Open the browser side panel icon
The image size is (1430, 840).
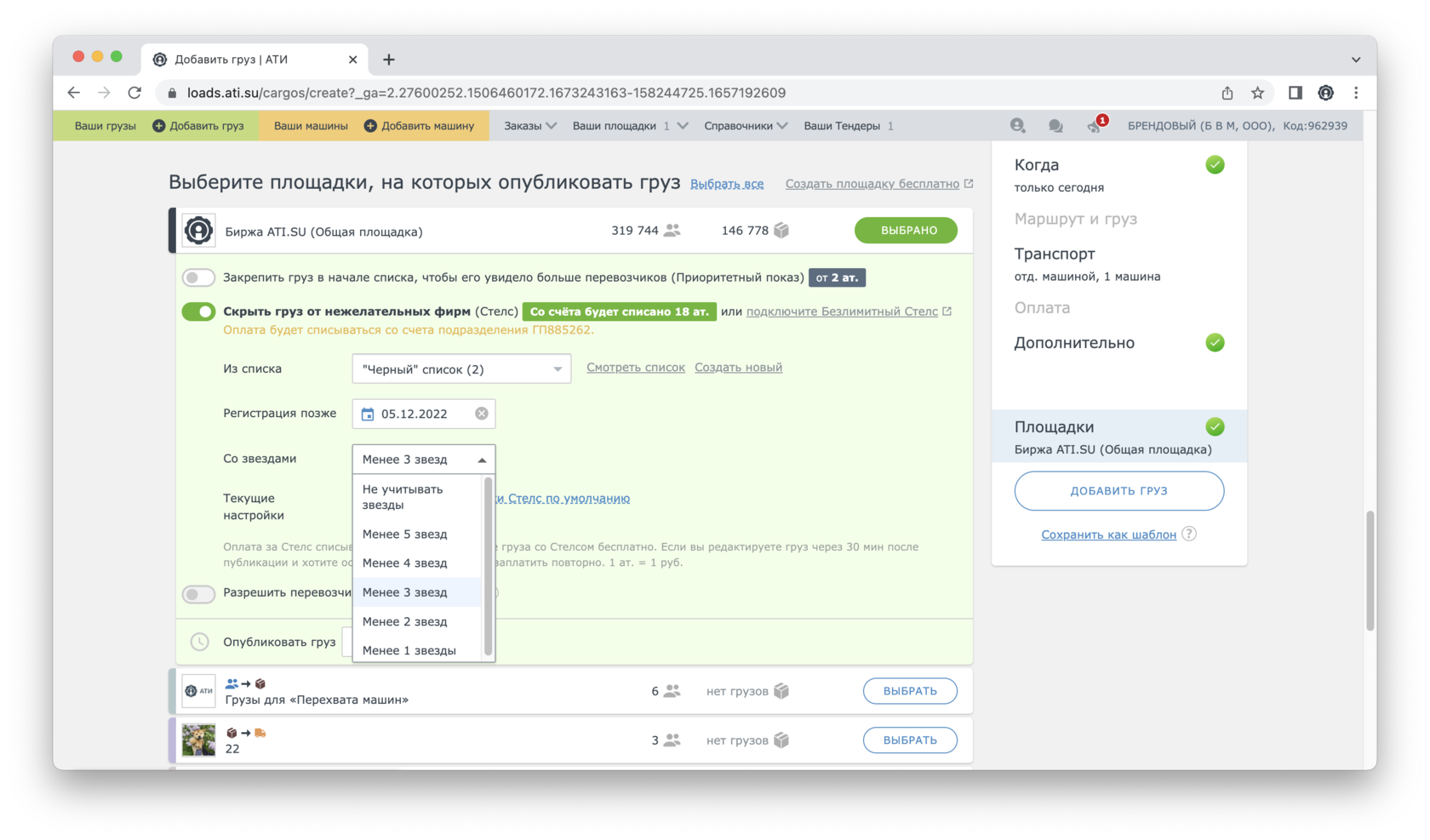pos(1295,93)
